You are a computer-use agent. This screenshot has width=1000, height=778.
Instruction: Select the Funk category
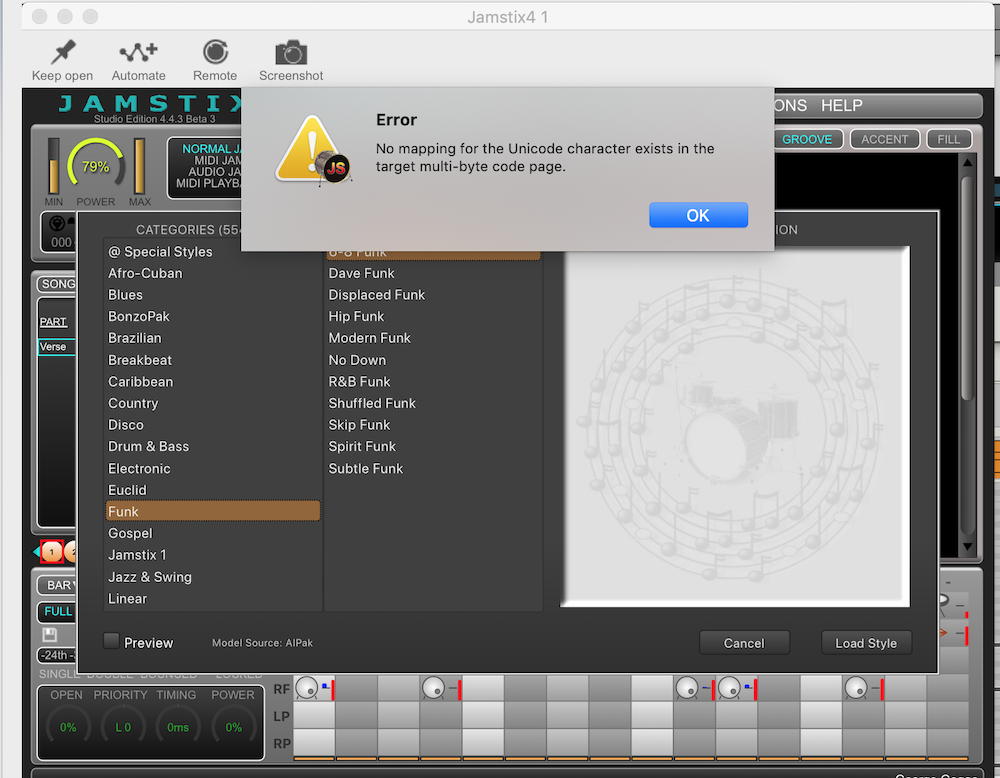click(212, 511)
